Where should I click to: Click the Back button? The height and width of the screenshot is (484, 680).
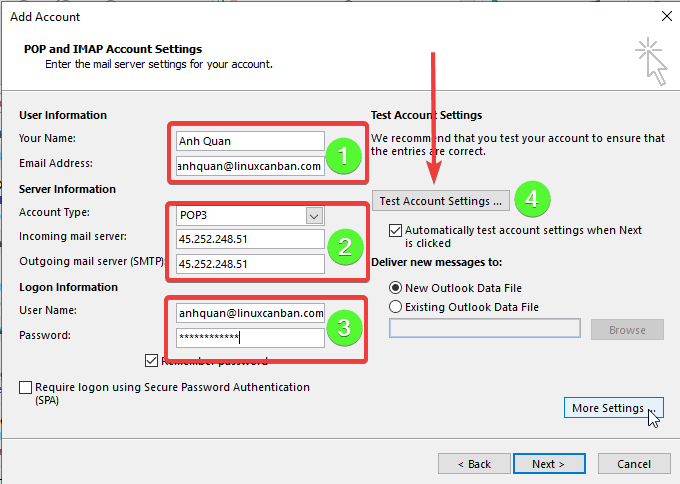click(474, 464)
